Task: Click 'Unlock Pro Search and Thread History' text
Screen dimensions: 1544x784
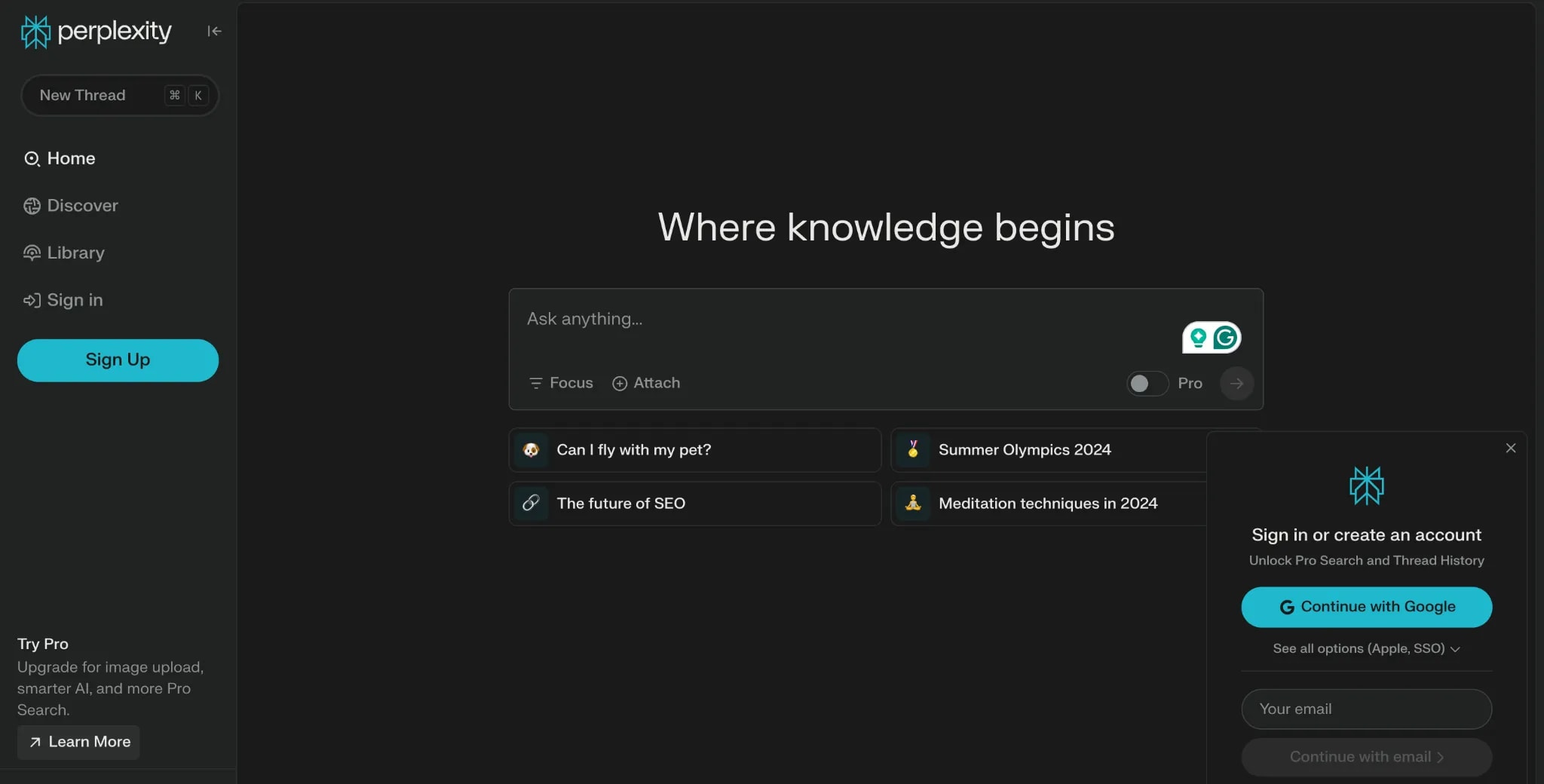Action: tap(1366, 561)
